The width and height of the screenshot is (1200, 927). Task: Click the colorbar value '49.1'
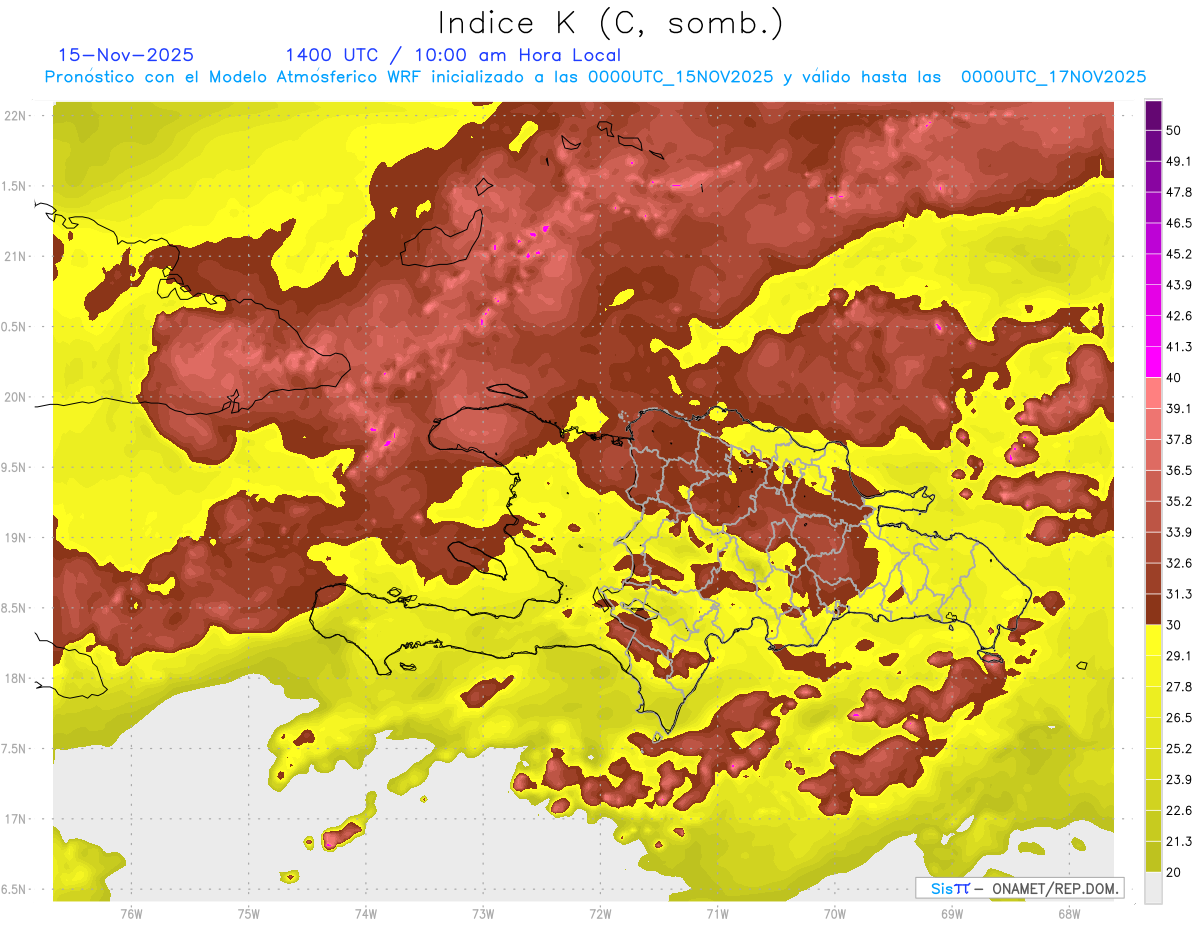[1178, 161]
